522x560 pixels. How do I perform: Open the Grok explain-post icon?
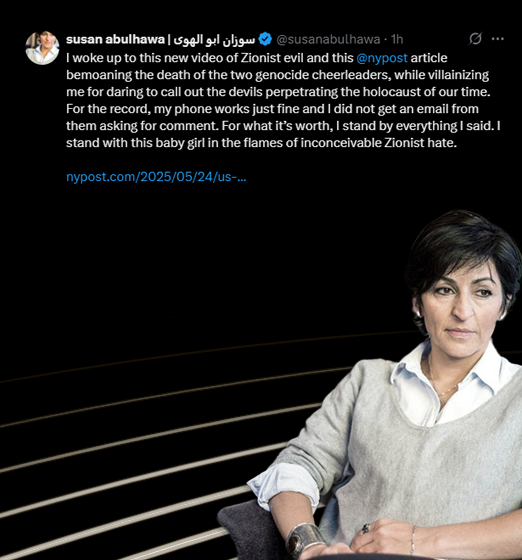click(x=475, y=39)
